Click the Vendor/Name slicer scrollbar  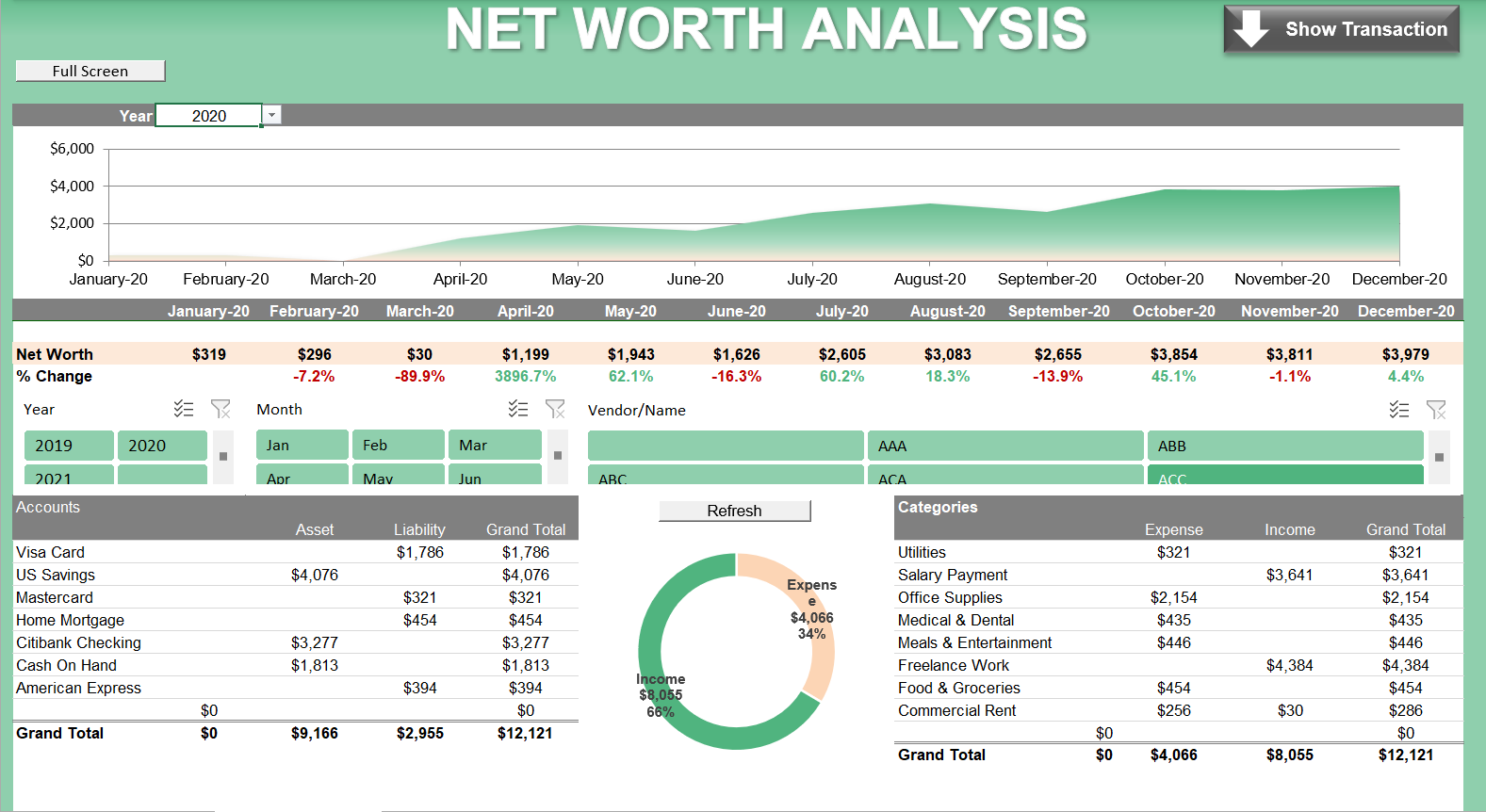click(x=1439, y=457)
